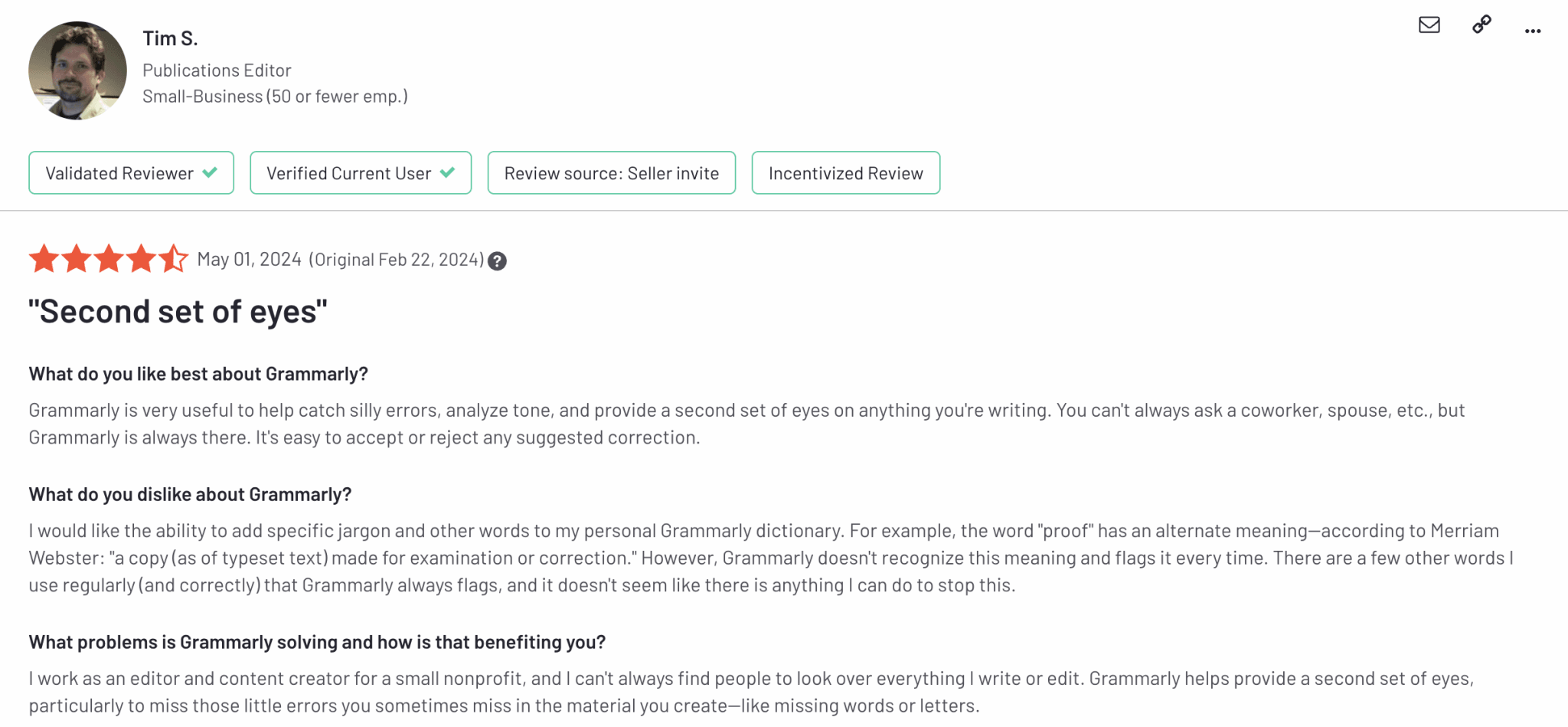Click the Review source: Seller invite badge
Viewport: 1568px width, 727px height.
click(x=612, y=173)
